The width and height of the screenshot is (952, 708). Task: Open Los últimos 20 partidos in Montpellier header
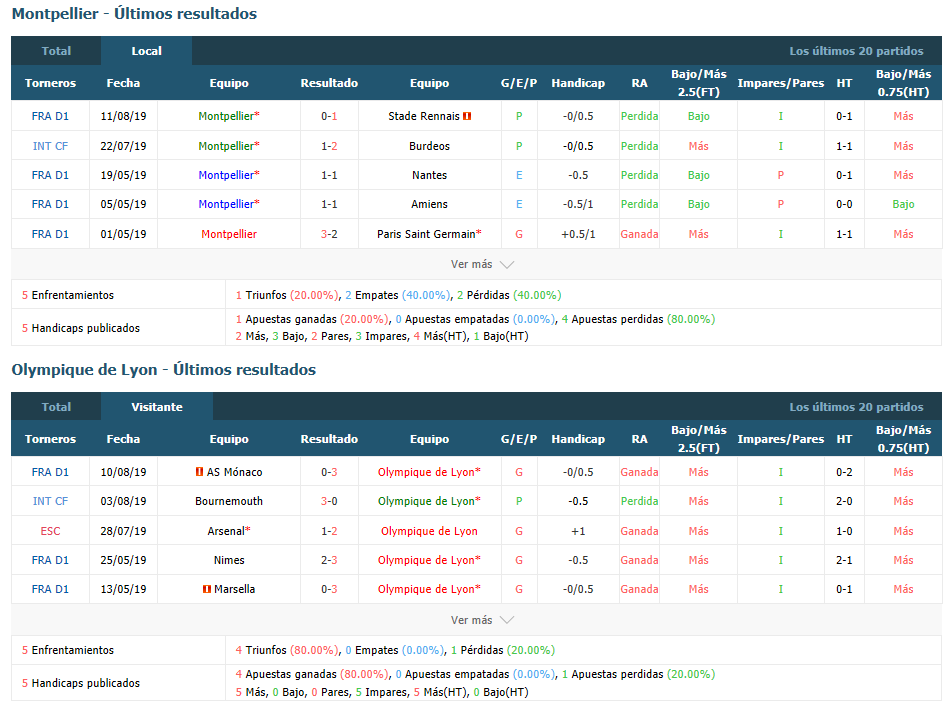point(856,51)
